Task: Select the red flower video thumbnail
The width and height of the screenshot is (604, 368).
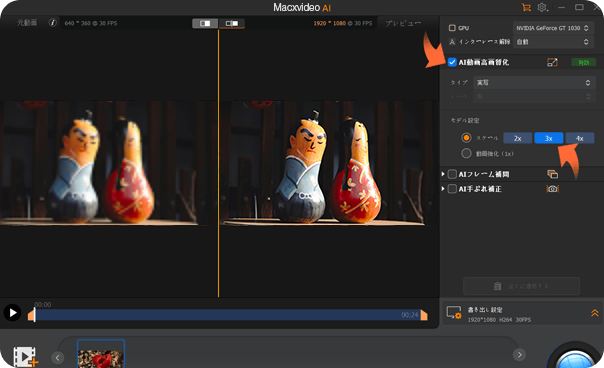Action: point(101,355)
